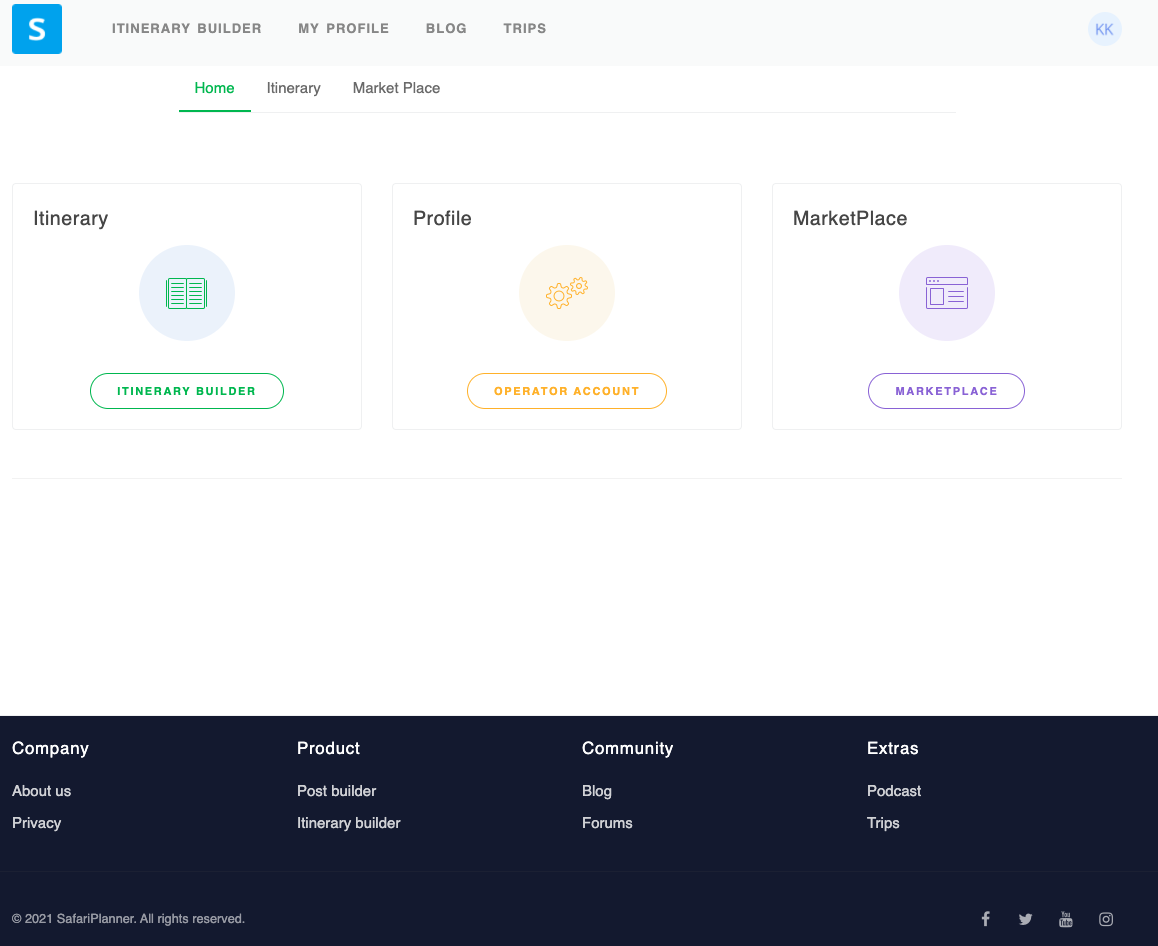
Task: Open BLOG in top navigation
Action: [x=446, y=28]
